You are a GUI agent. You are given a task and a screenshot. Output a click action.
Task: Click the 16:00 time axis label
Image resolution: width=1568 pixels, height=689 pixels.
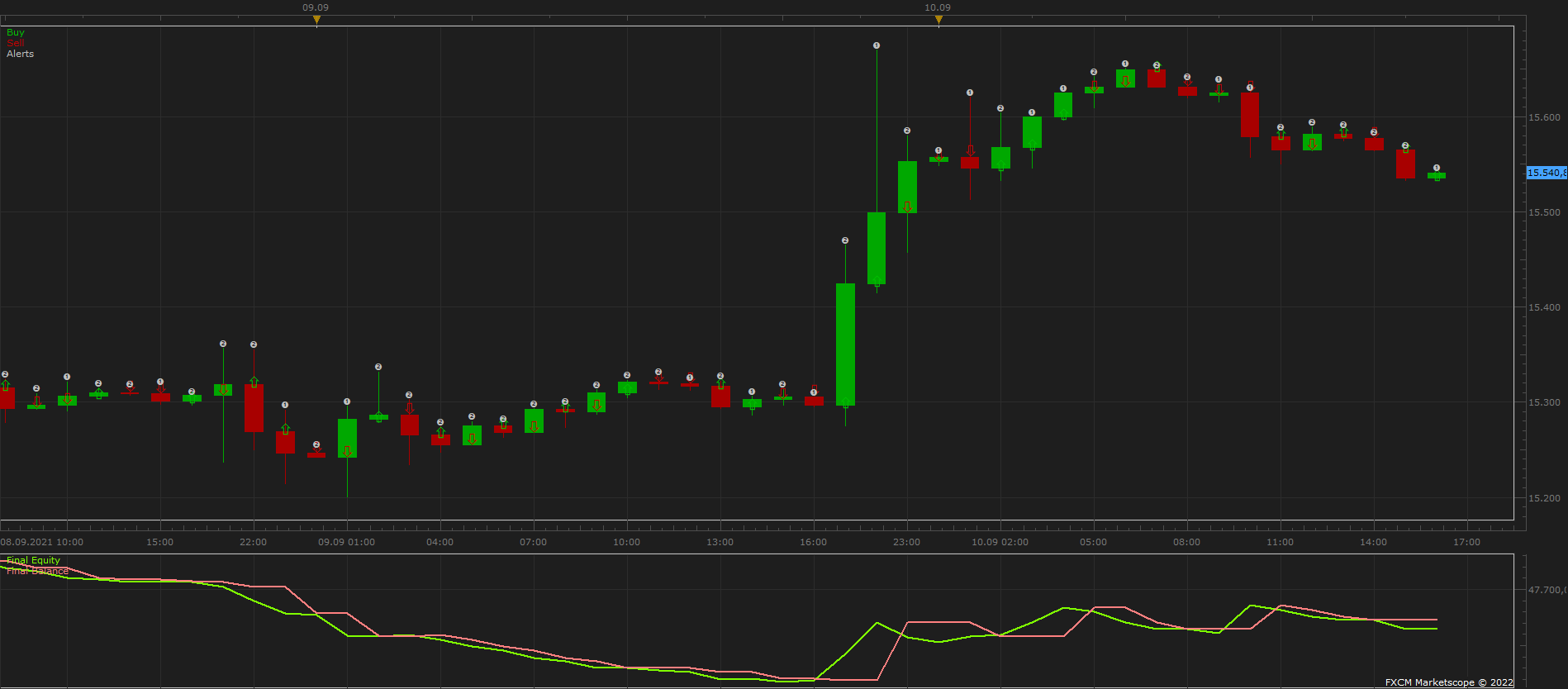(x=814, y=542)
